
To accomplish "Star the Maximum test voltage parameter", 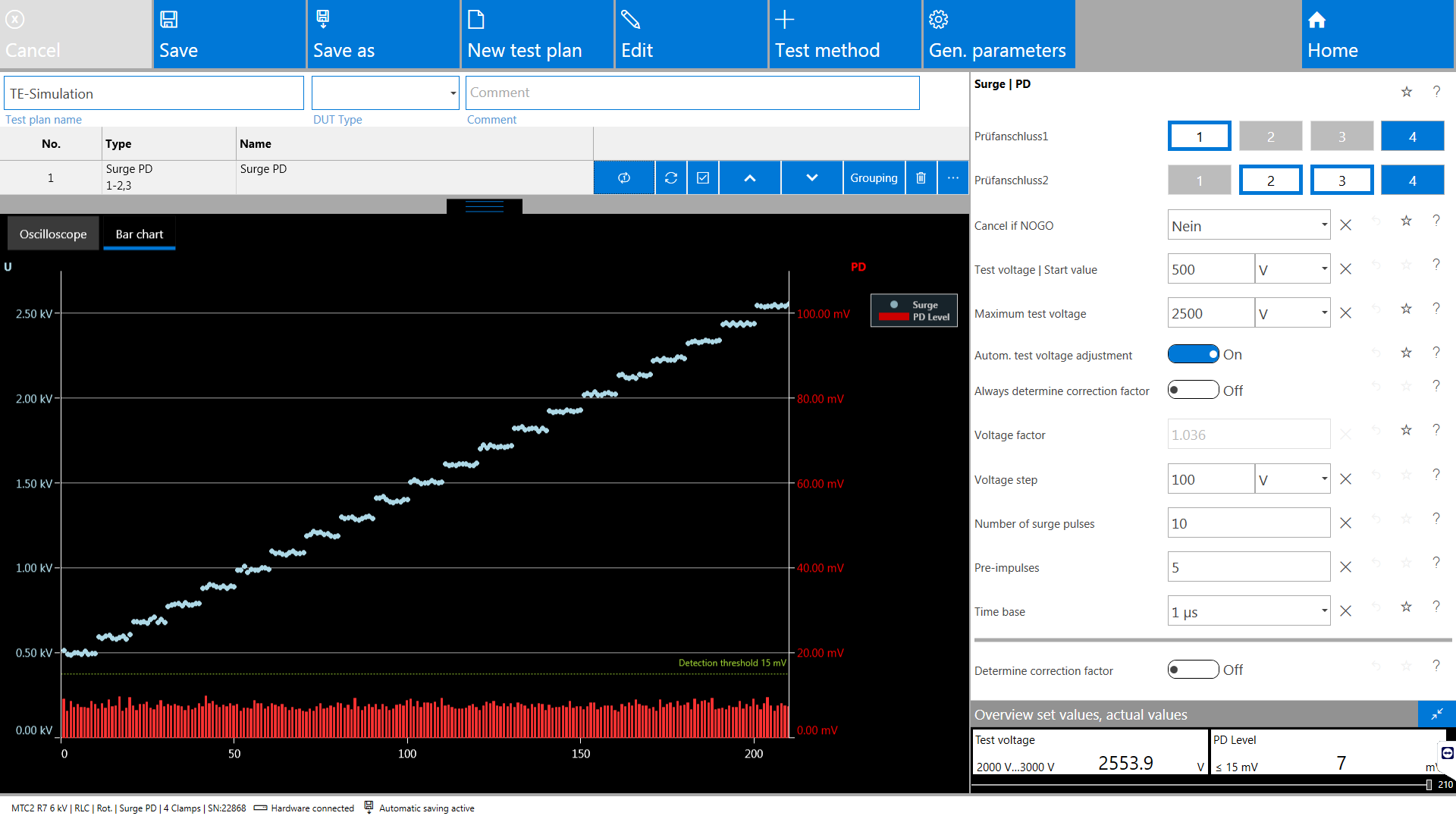I will click(x=1406, y=309).
